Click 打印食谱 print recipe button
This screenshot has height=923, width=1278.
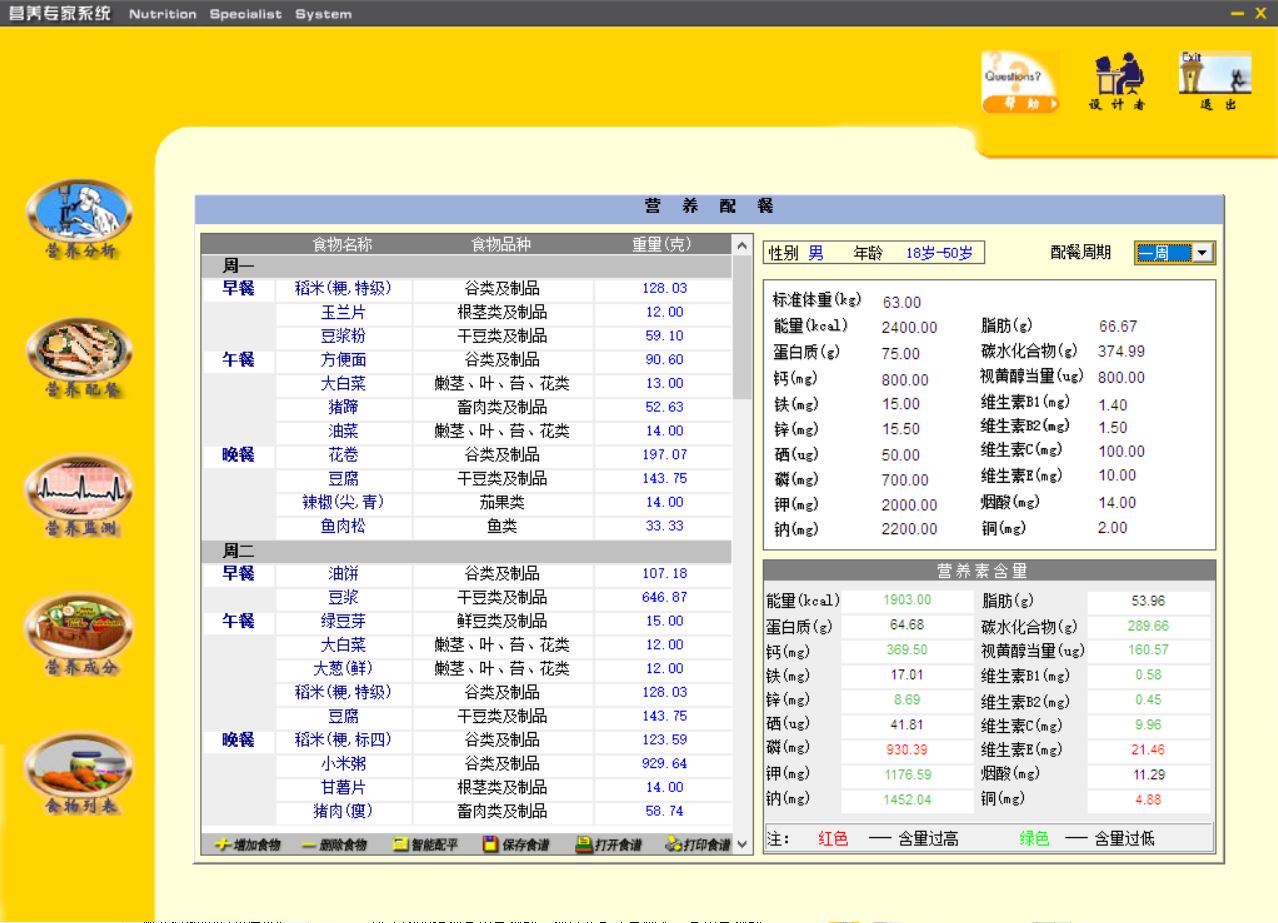pyautogui.click(x=697, y=845)
